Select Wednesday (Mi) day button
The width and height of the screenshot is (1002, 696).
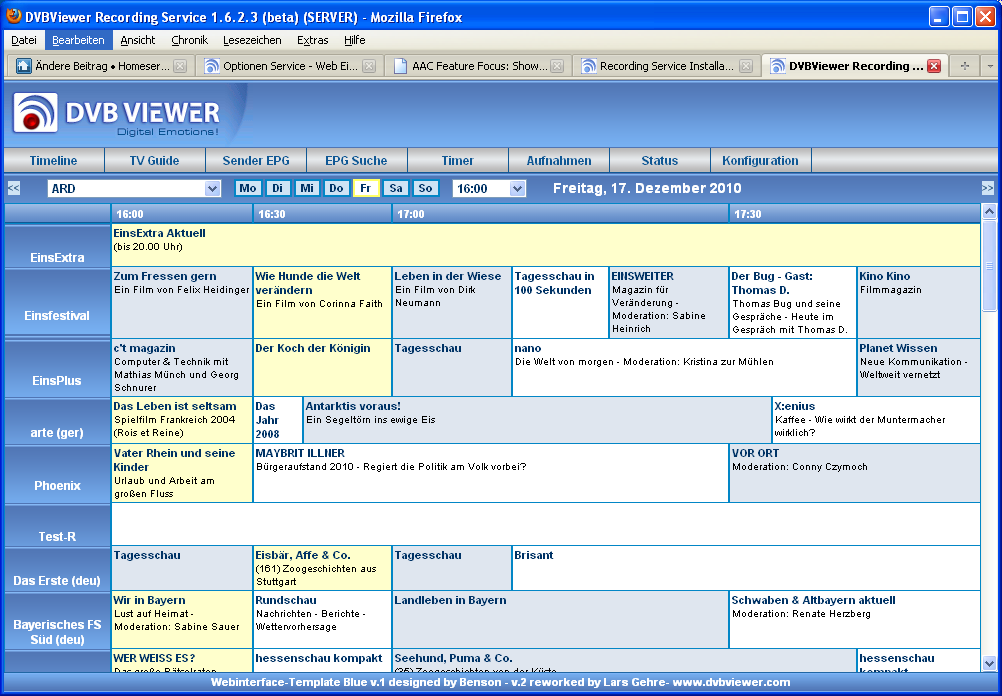(307, 189)
